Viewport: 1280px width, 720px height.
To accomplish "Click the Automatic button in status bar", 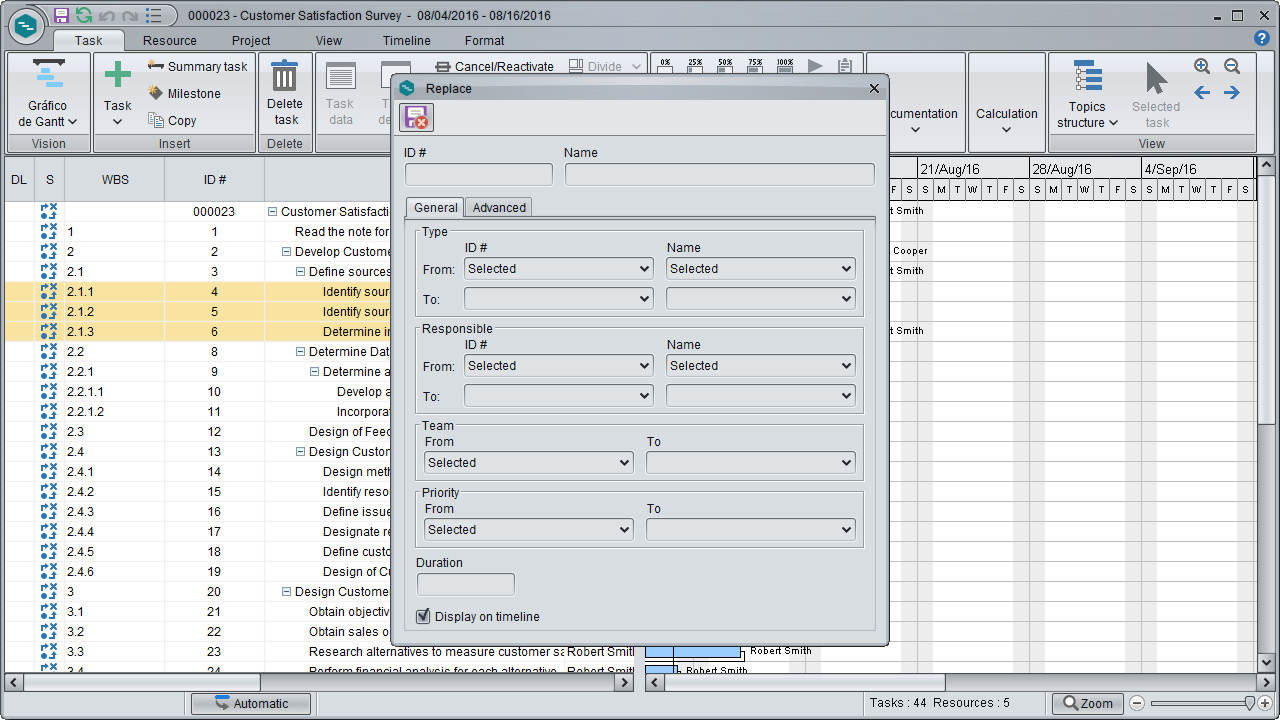I will tap(251, 703).
